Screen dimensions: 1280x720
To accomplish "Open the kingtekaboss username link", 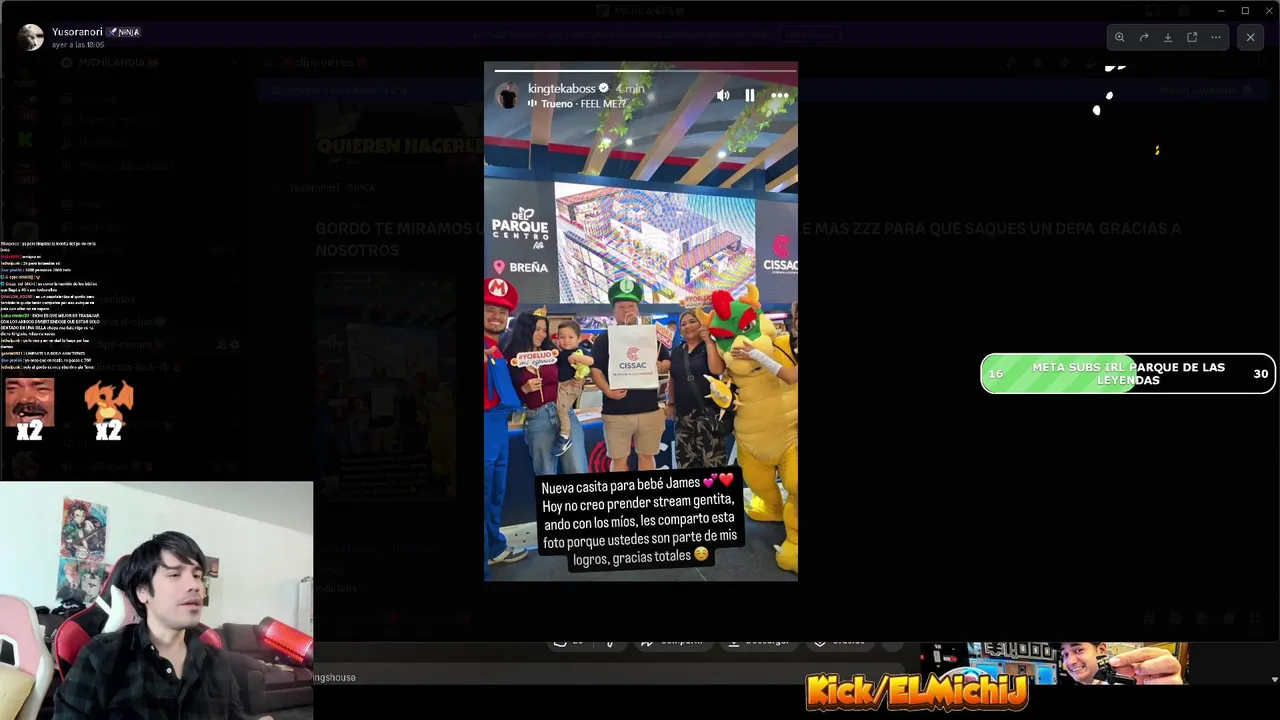I will click(562, 88).
